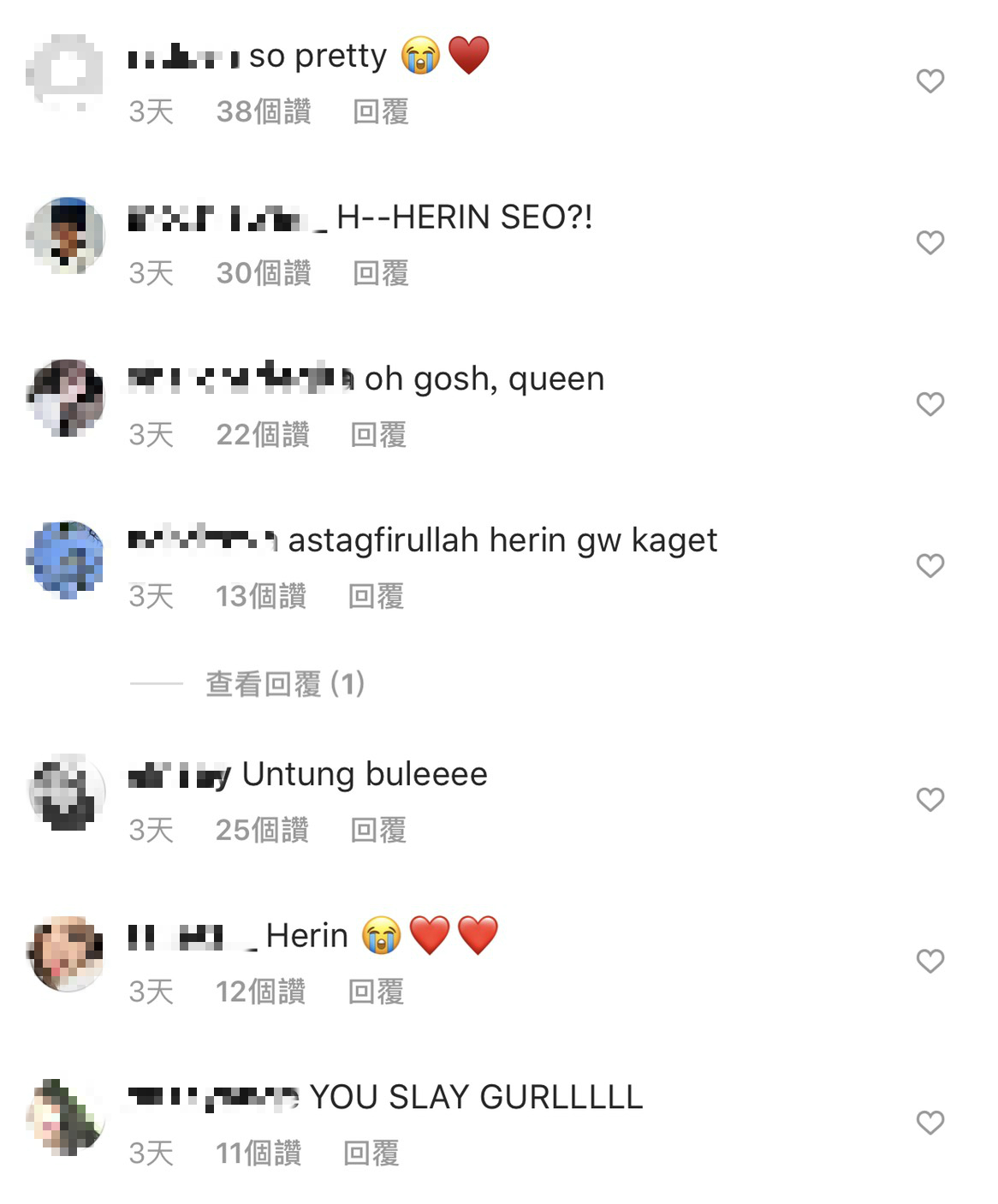Like the "so pretty" comment

(x=930, y=81)
